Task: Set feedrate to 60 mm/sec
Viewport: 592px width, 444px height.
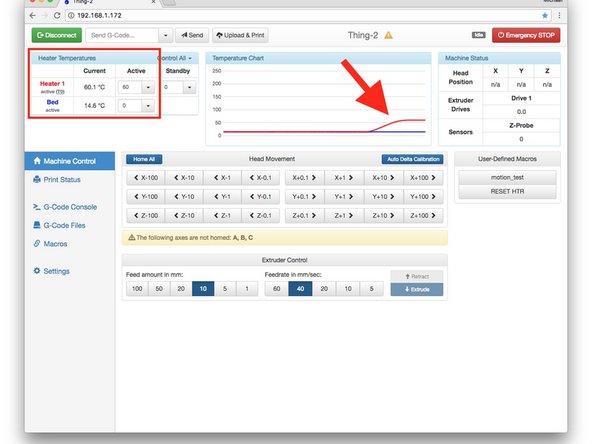Action: (x=276, y=289)
